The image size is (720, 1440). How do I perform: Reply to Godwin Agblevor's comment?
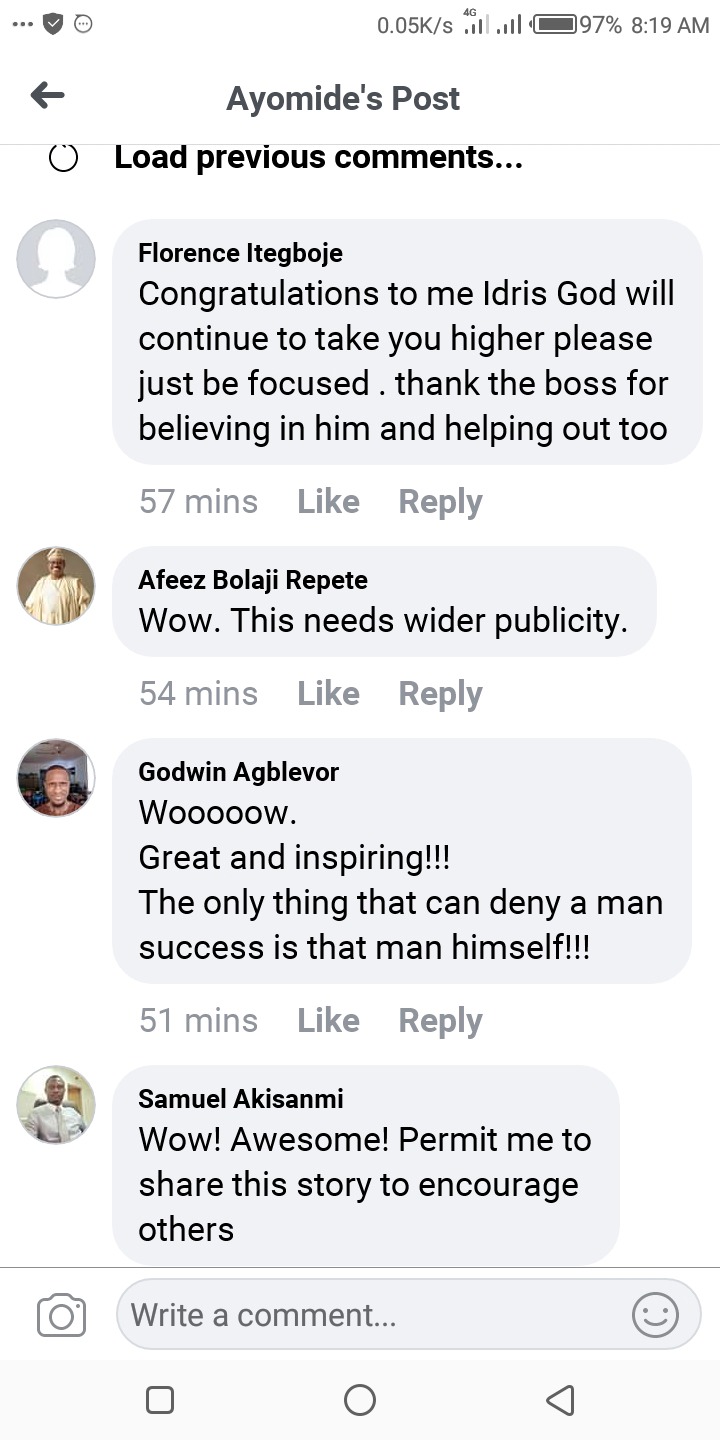pyautogui.click(x=440, y=1021)
